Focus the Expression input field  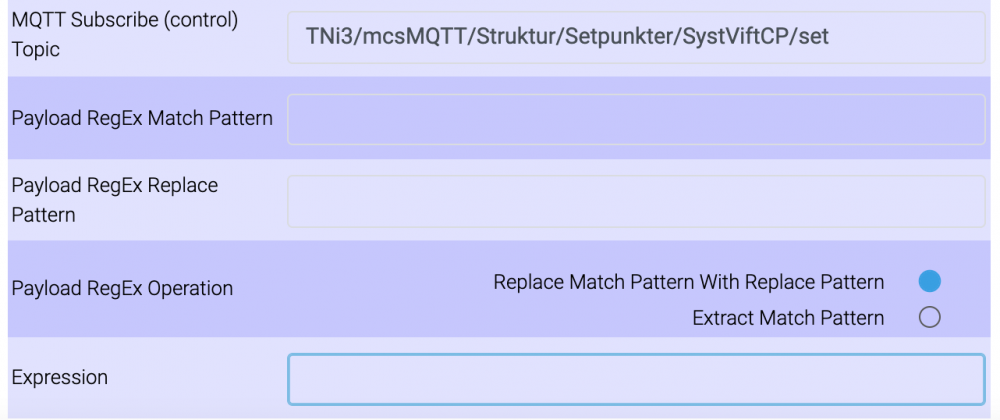(636, 379)
